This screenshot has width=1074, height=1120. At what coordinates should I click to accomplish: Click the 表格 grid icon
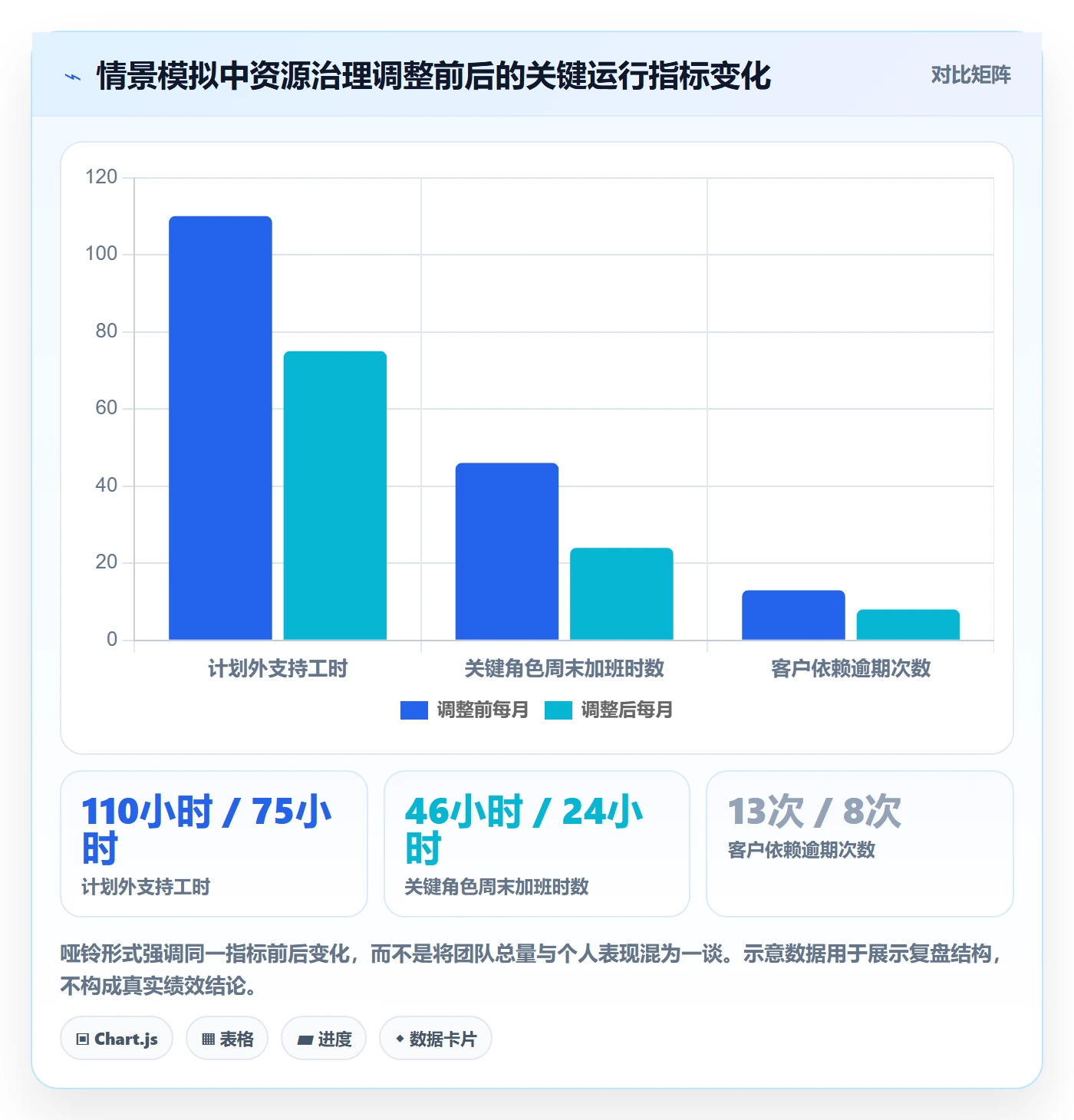coord(208,1039)
